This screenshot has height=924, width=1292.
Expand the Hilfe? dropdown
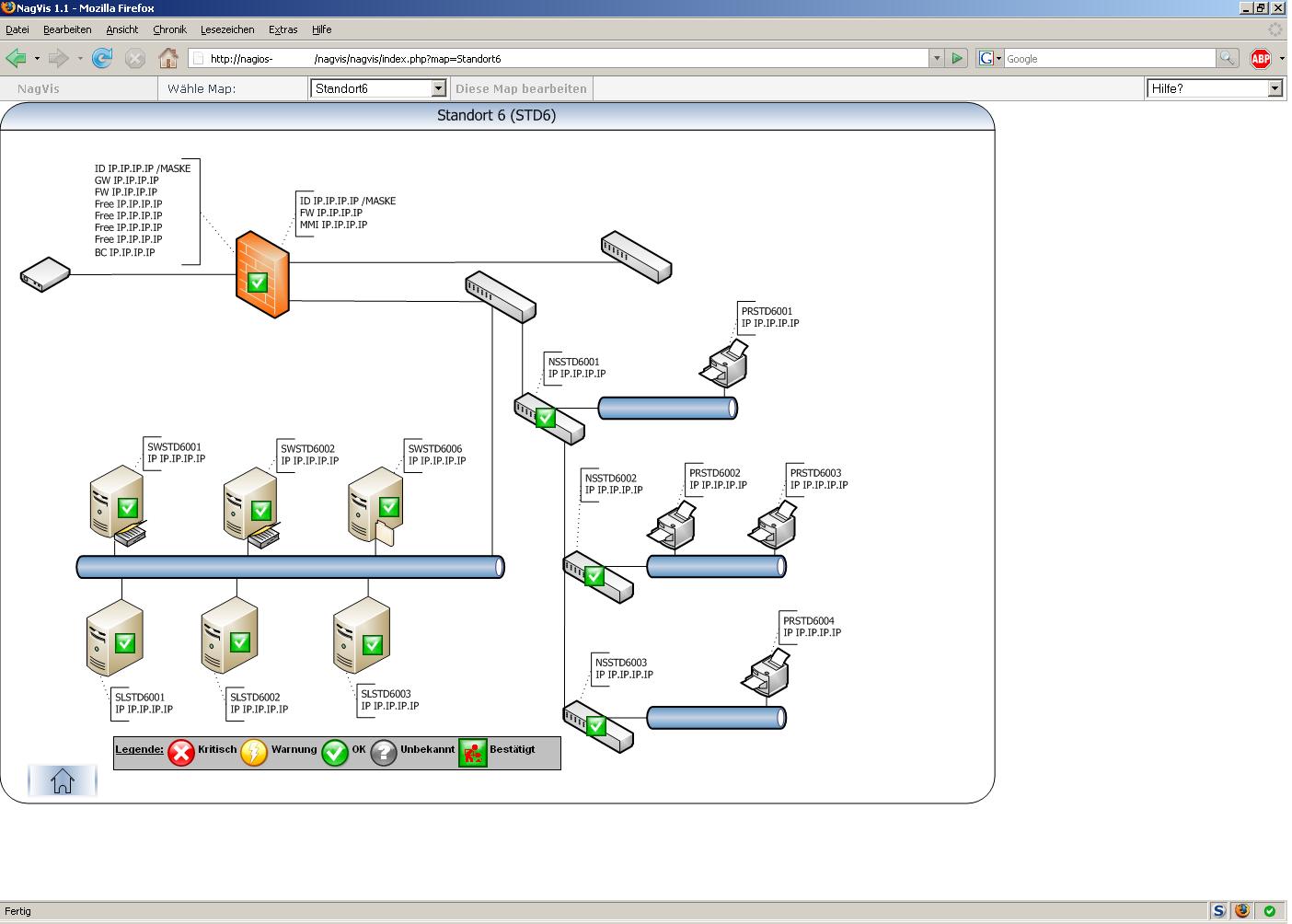coord(1214,88)
